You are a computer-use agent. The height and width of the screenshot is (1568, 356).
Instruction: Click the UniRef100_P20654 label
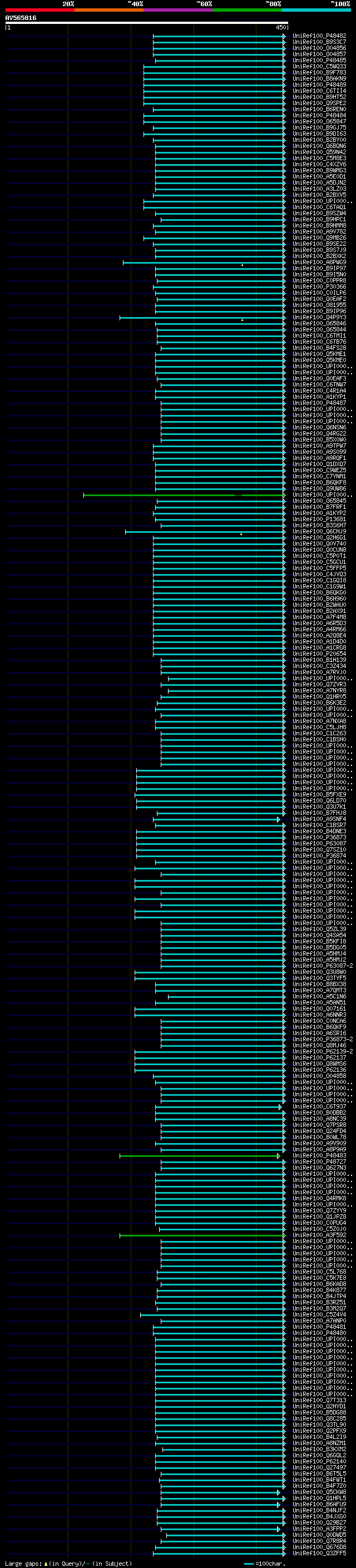click(319, 654)
